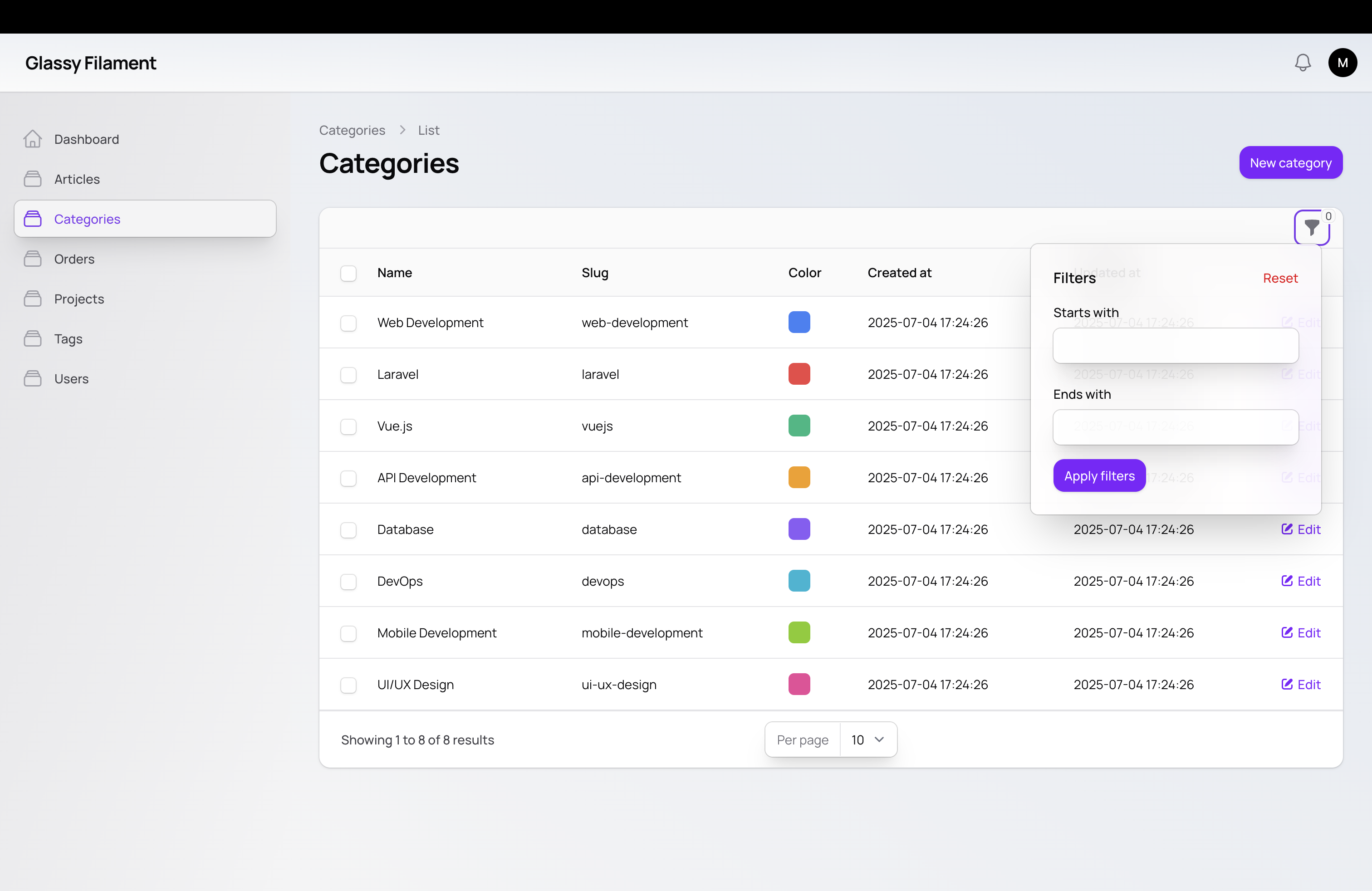
Task: Focus the Ends with input field
Action: coord(1176,427)
